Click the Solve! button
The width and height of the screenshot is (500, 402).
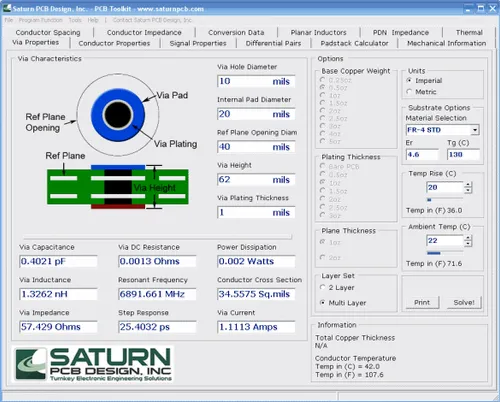(x=464, y=302)
